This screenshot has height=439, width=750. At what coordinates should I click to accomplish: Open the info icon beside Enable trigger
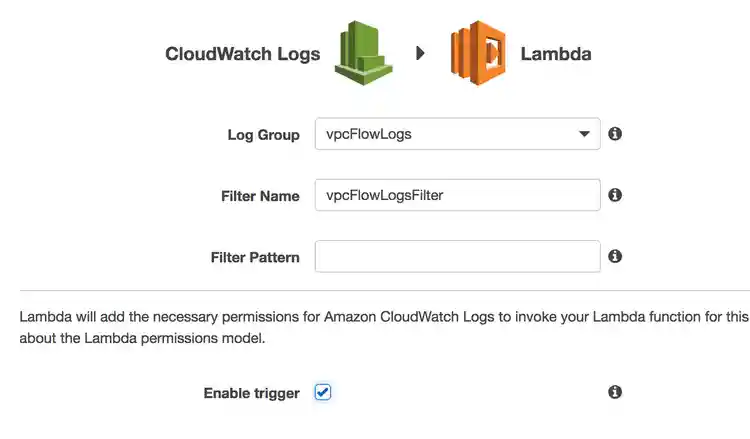615,392
